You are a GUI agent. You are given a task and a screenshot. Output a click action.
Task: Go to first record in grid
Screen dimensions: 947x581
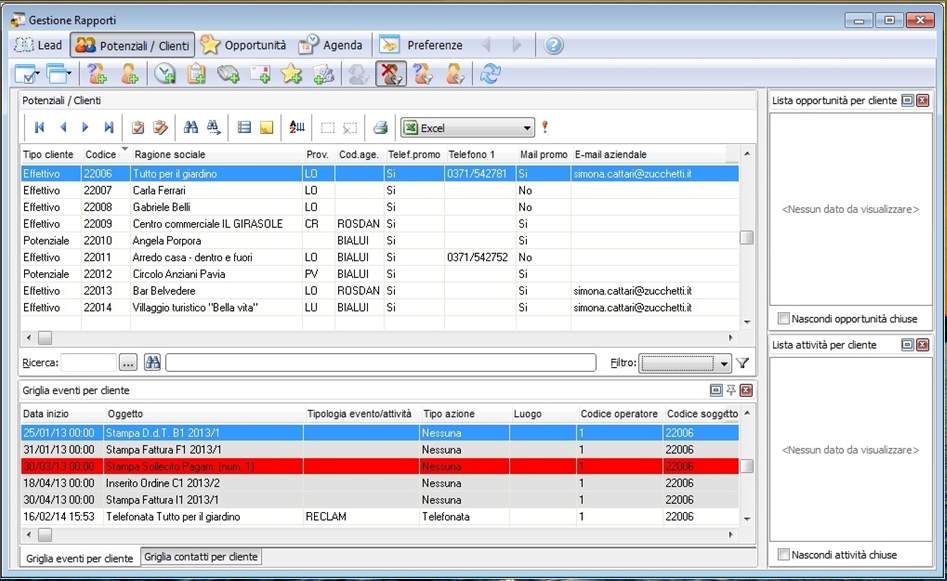[40, 127]
